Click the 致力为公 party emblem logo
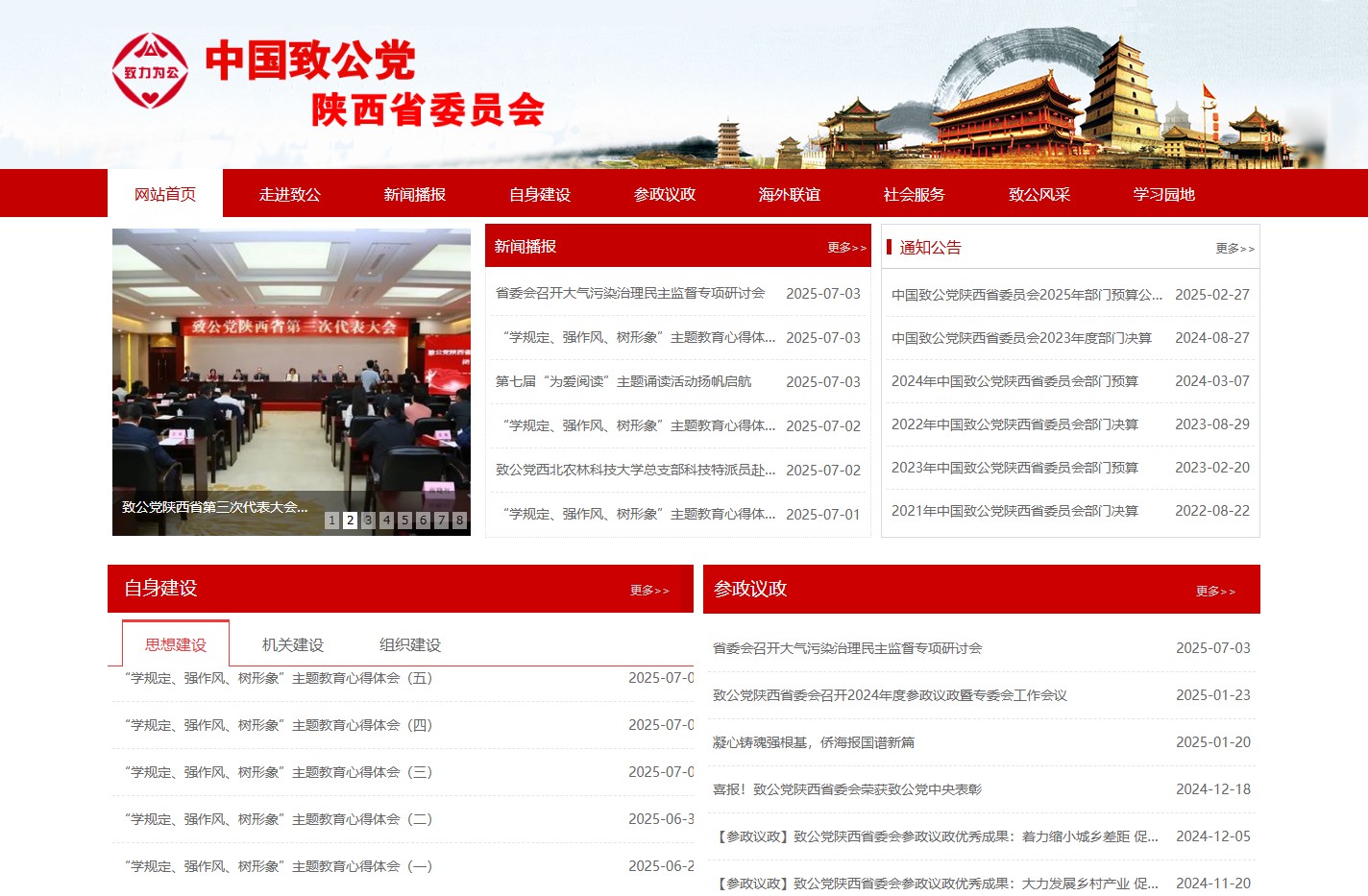The image size is (1368, 896). [151, 71]
